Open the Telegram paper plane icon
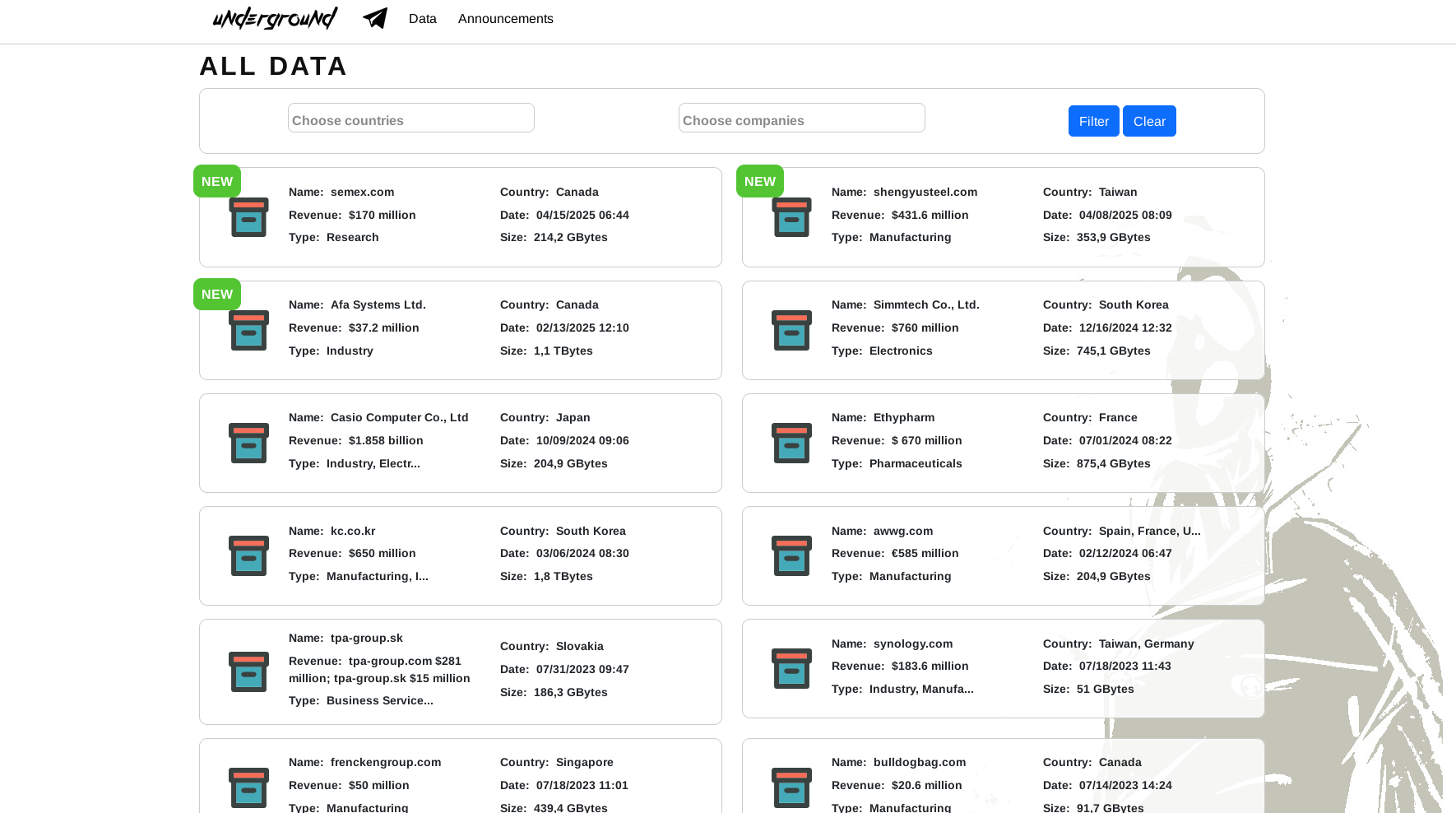The width and height of the screenshot is (1456, 813). point(375,18)
